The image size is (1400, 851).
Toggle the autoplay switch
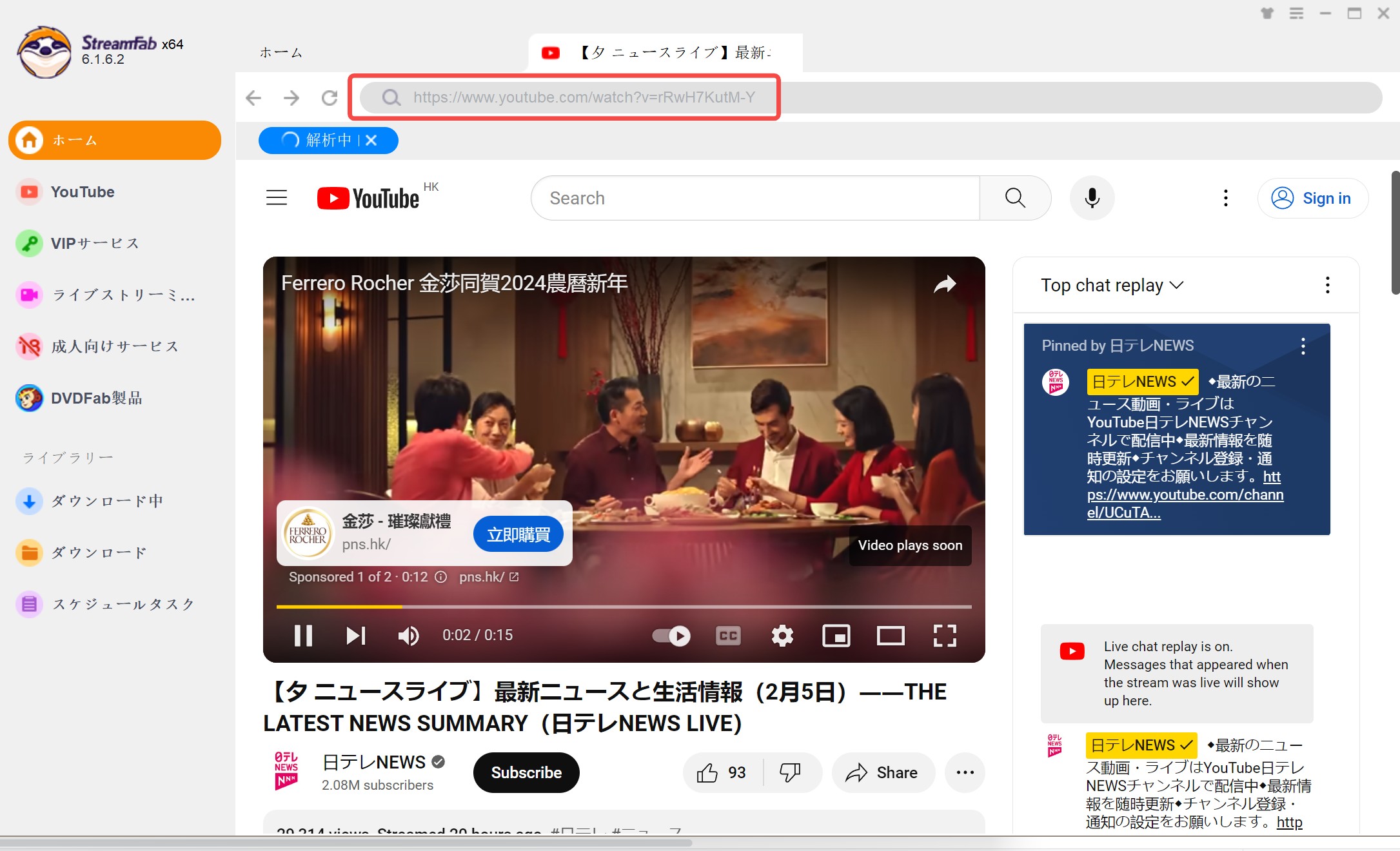671,636
